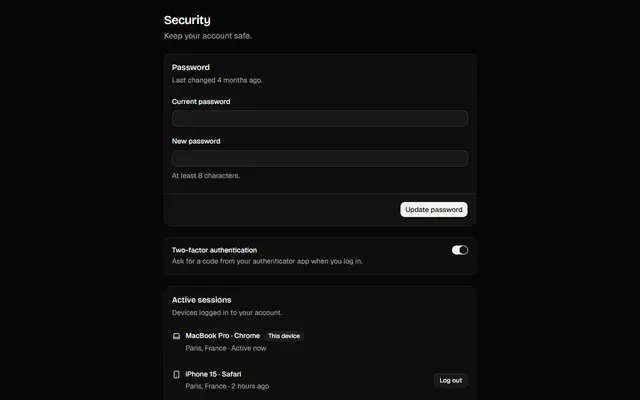Image resolution: width=640 pixels, height=400 pixels.
Task: Click the phone icon beside iPhone 15
Action: pos(176,374)
